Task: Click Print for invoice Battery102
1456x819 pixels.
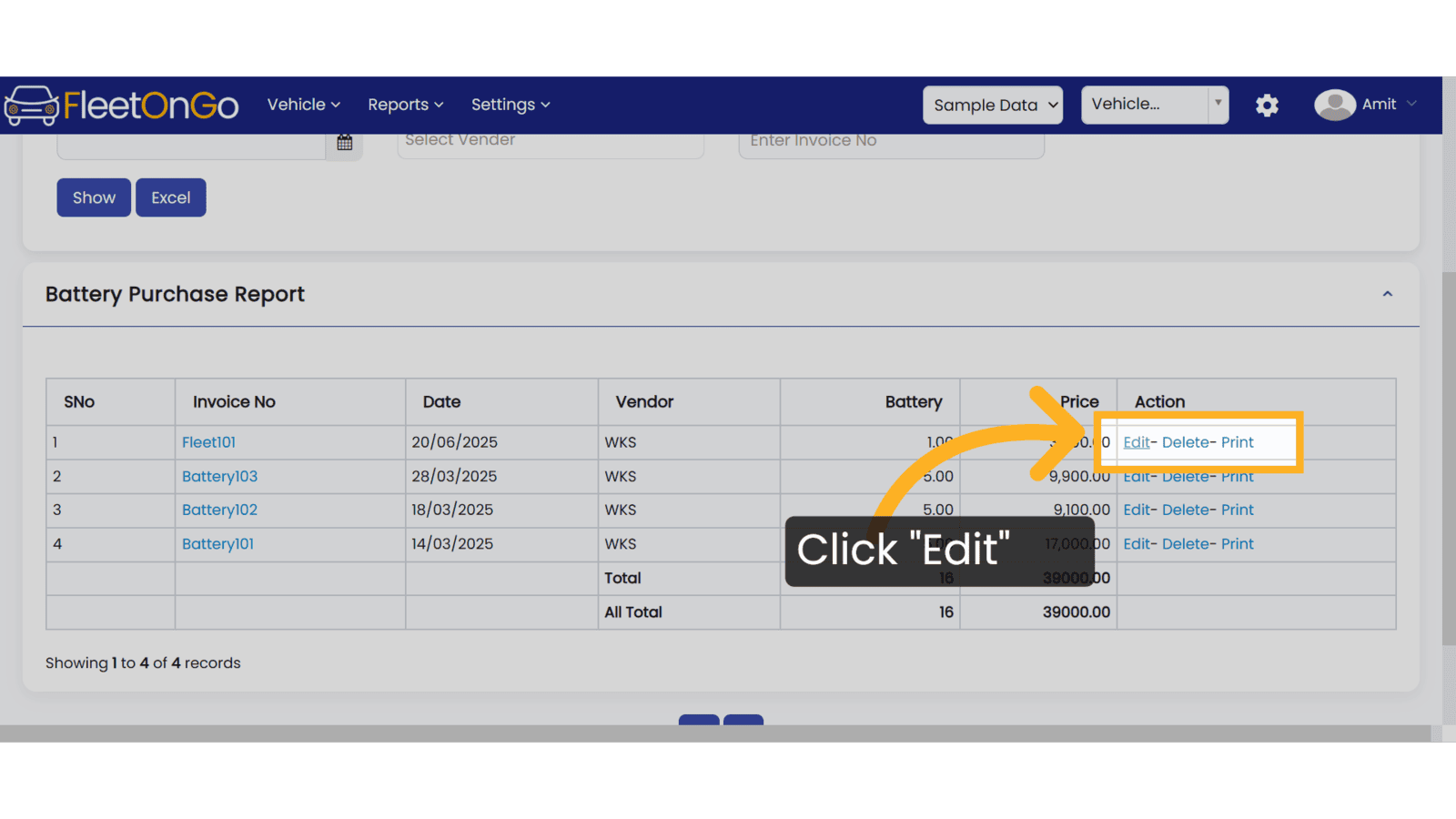Action: pos(1238,510)
